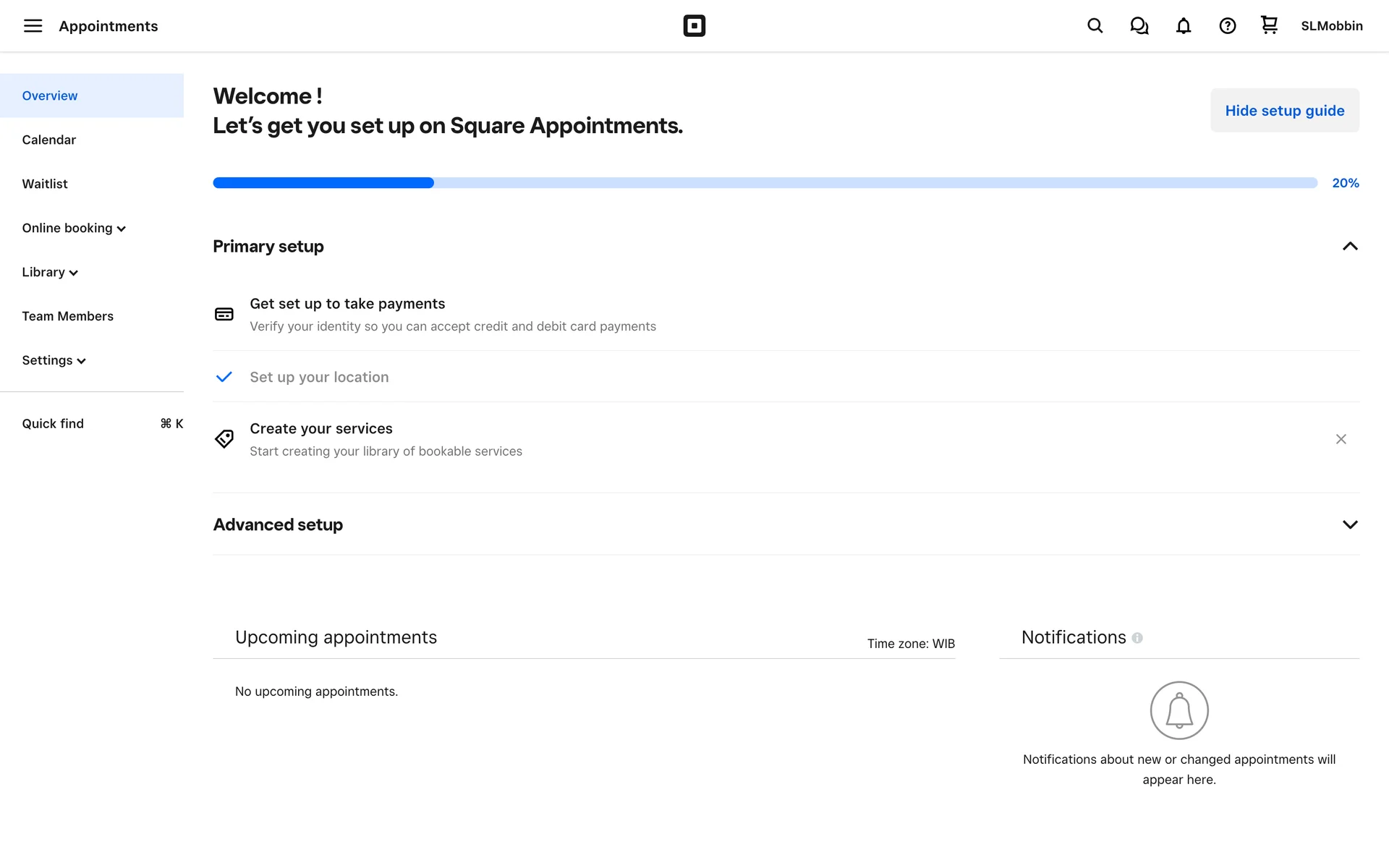Expand the Advanced setup section
Viewport: 1389px width, 868px height.
[x=1349, y=524]
